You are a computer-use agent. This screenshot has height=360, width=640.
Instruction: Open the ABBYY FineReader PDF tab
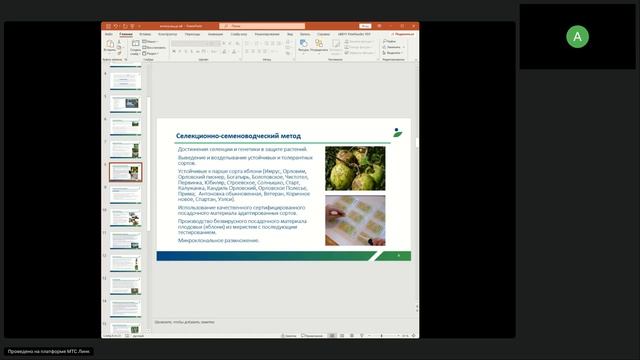354,34
